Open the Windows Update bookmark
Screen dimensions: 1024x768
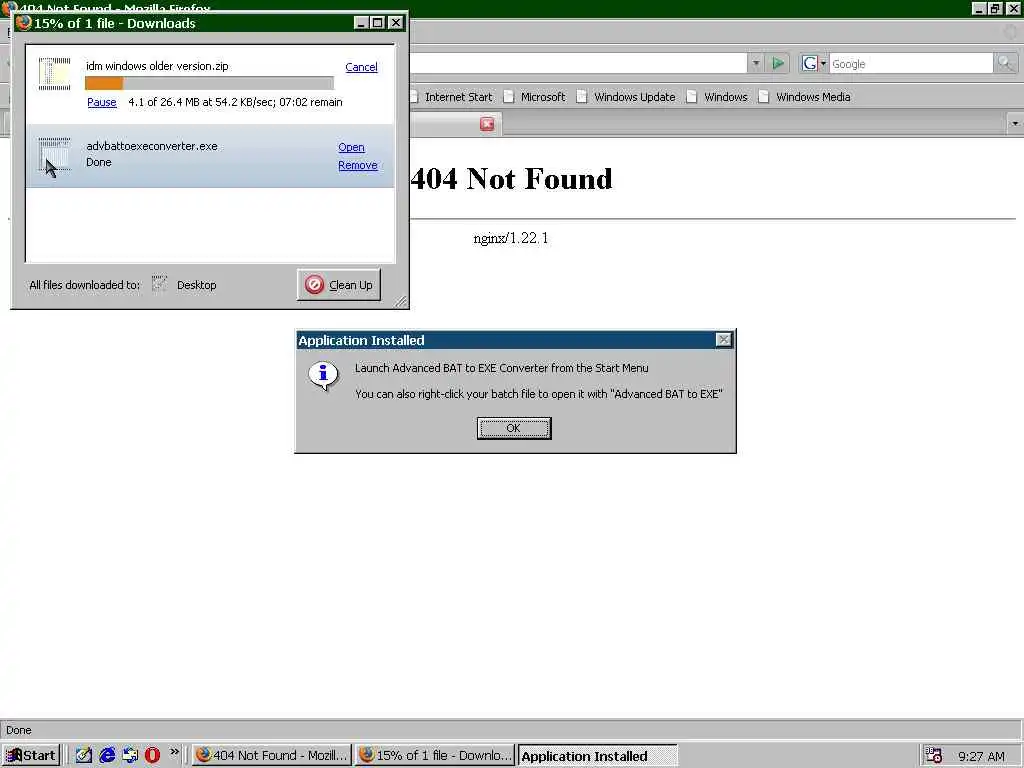(x=634, y=97)
